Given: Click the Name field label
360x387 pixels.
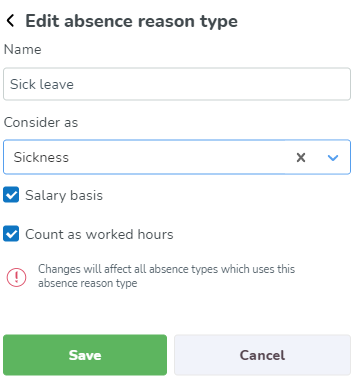Looking at the screenshot, I should (23, 49).
